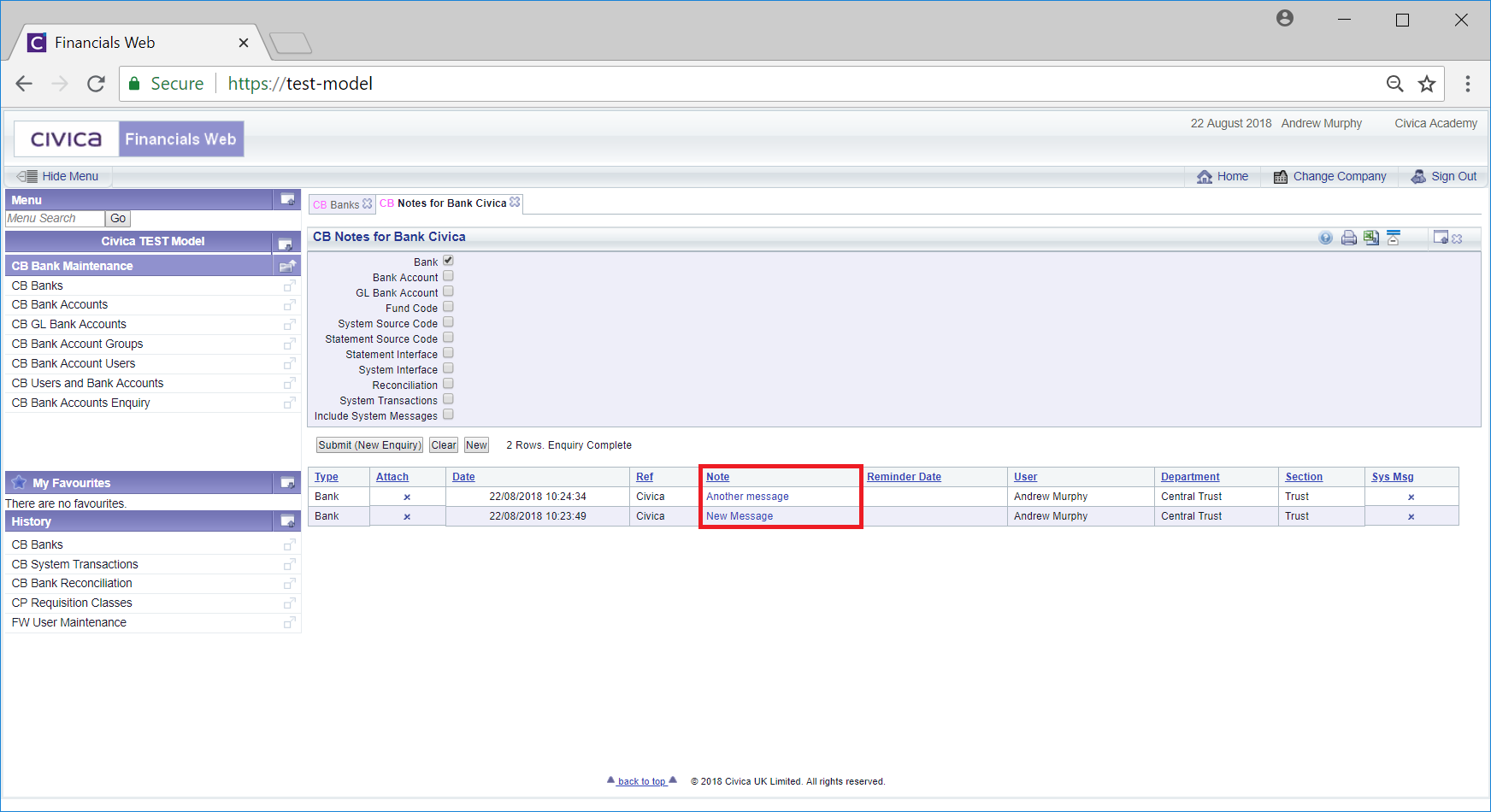Create a New note
1491x812 pixels.
477,445
